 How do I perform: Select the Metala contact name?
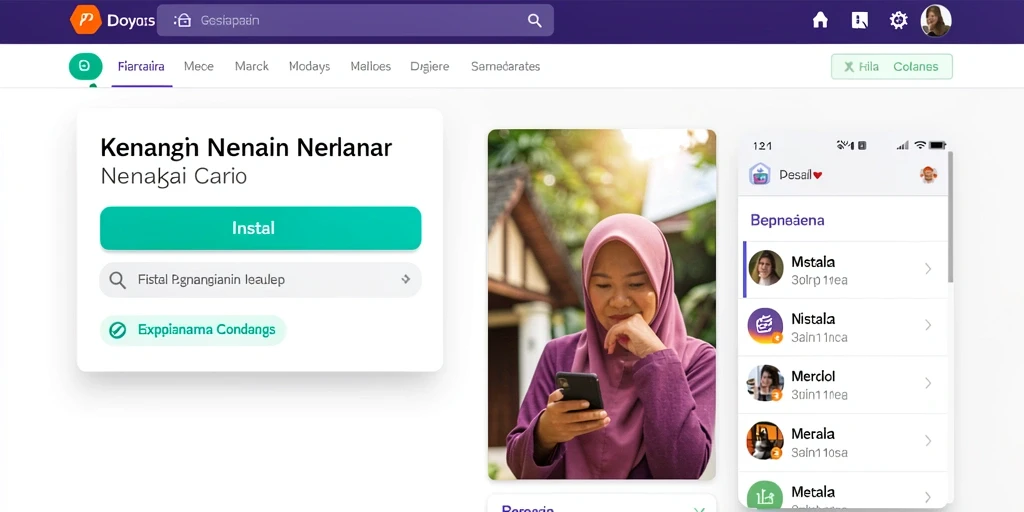point(812,491)
